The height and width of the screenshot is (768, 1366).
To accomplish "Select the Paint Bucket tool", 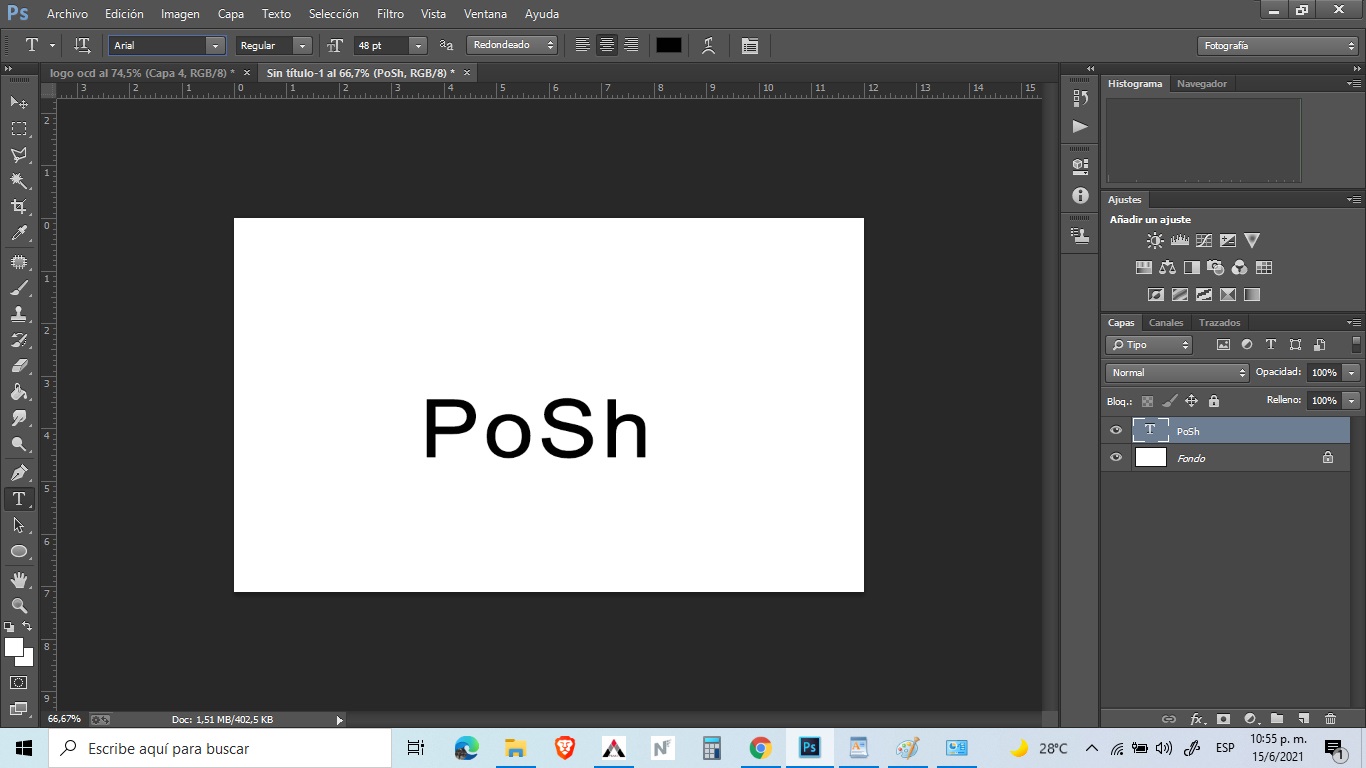I will tap(19, 391).
